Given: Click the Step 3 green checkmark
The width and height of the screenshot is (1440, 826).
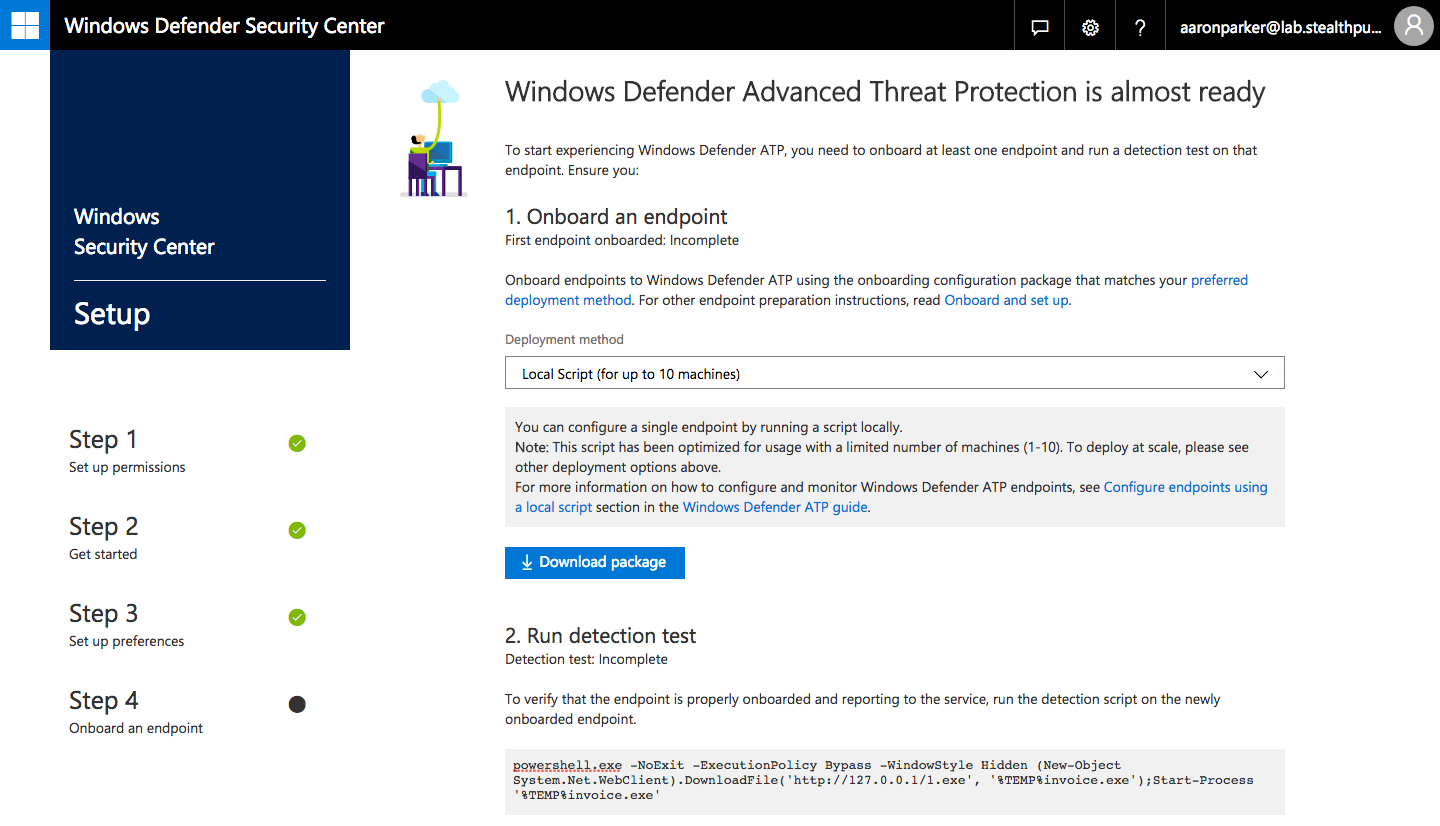Looking at the screenshot, I should pyautogui.click(x=297, y=617).
